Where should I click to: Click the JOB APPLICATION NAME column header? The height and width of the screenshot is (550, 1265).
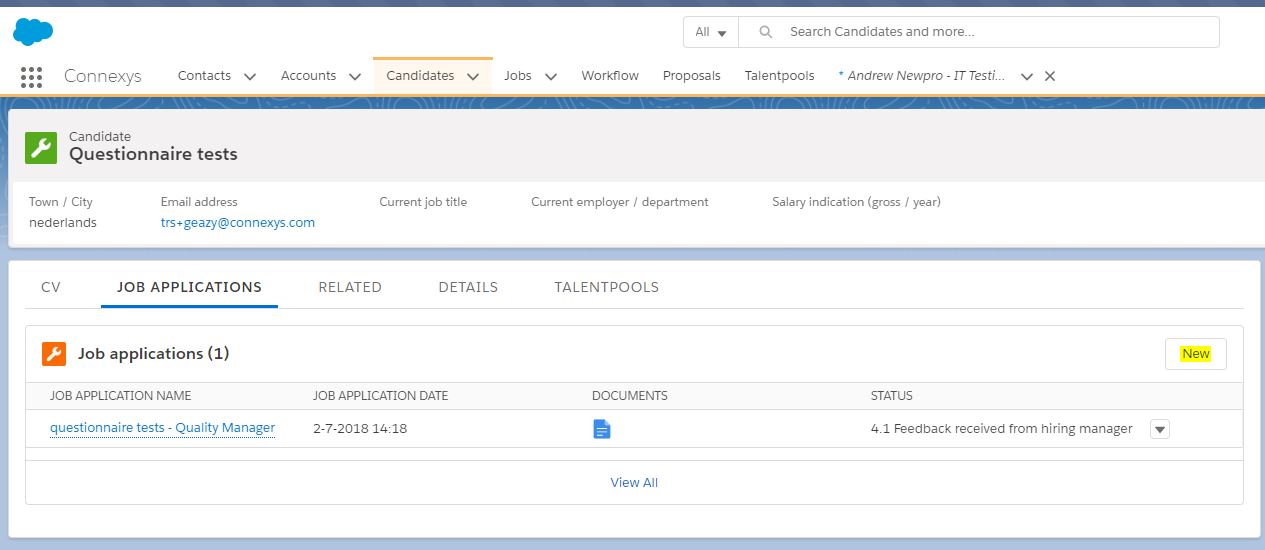click(x=120, y=396)
